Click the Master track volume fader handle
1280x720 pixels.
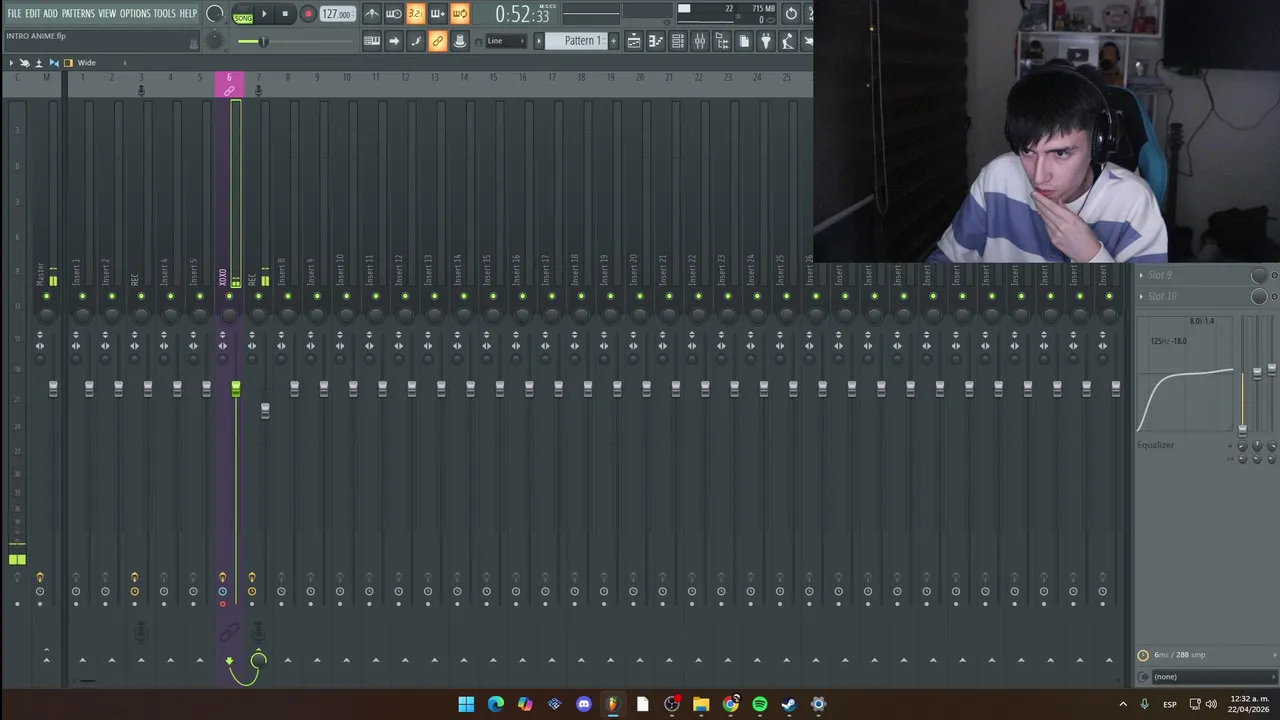[53, 388]
